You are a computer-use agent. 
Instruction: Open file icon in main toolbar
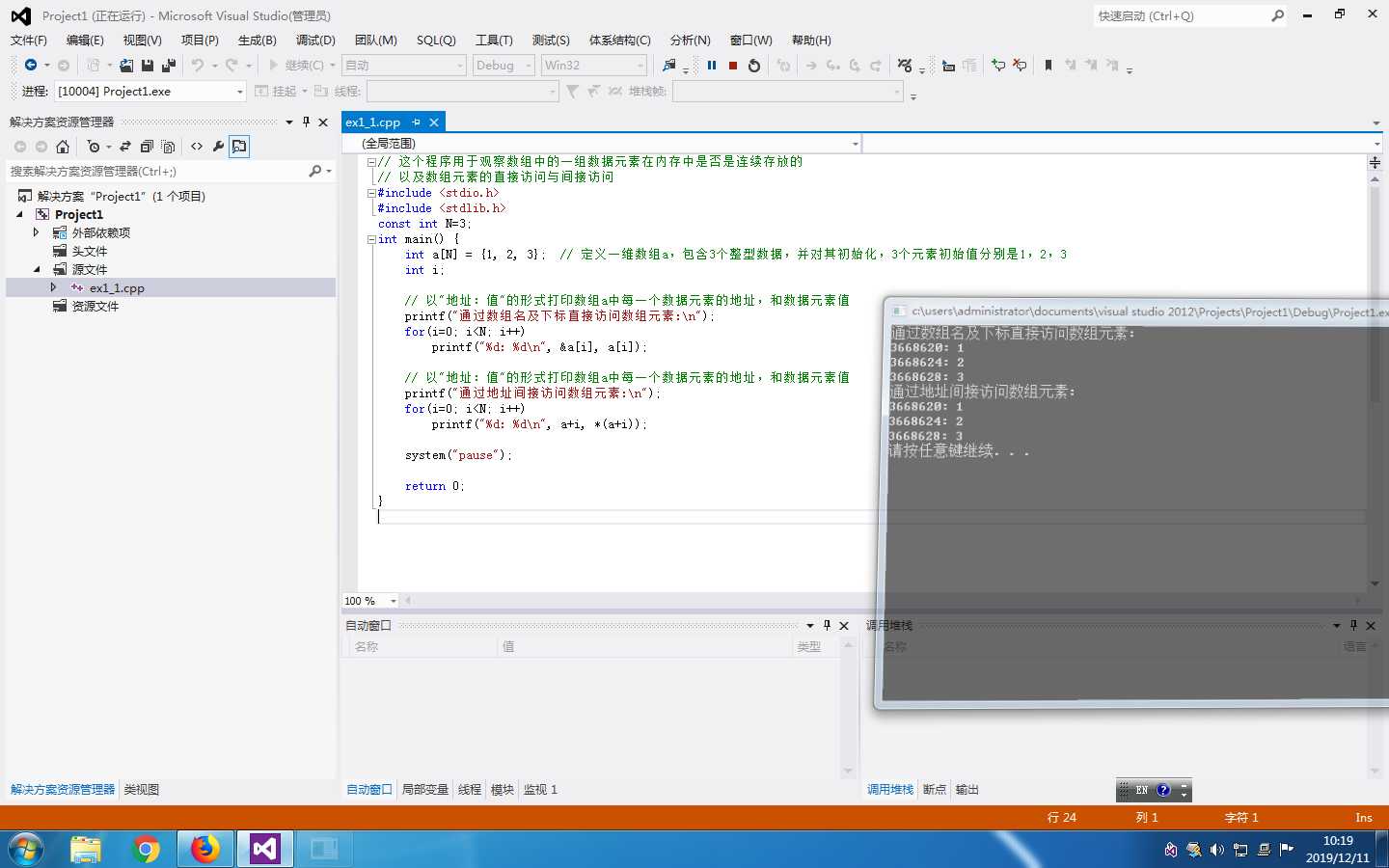click(126, 66)
